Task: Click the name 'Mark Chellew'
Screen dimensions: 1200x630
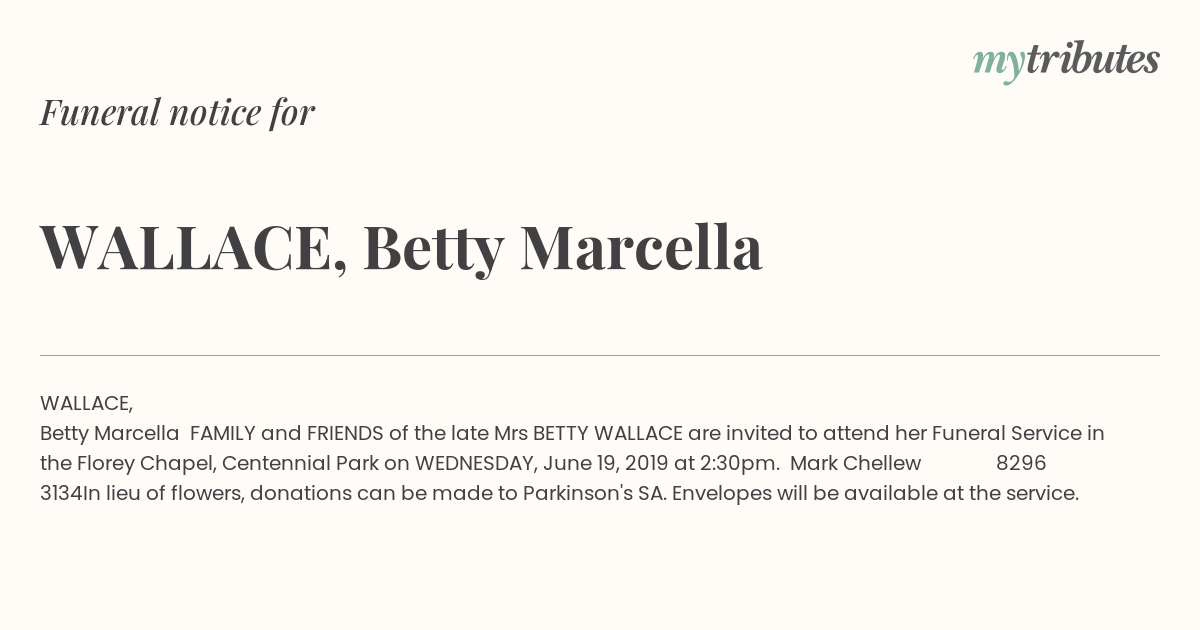Action: pyautogui.click(x=855, y=464)
